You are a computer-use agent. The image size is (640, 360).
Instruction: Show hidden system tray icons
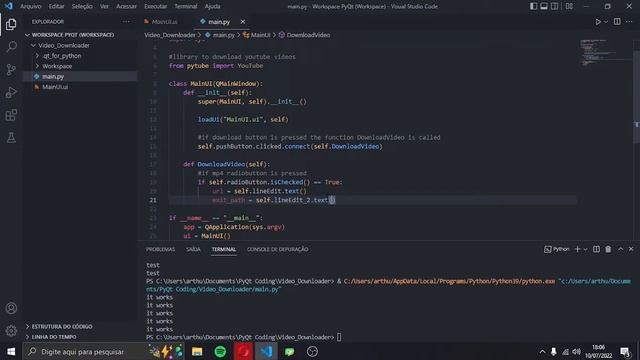[542, 351]
